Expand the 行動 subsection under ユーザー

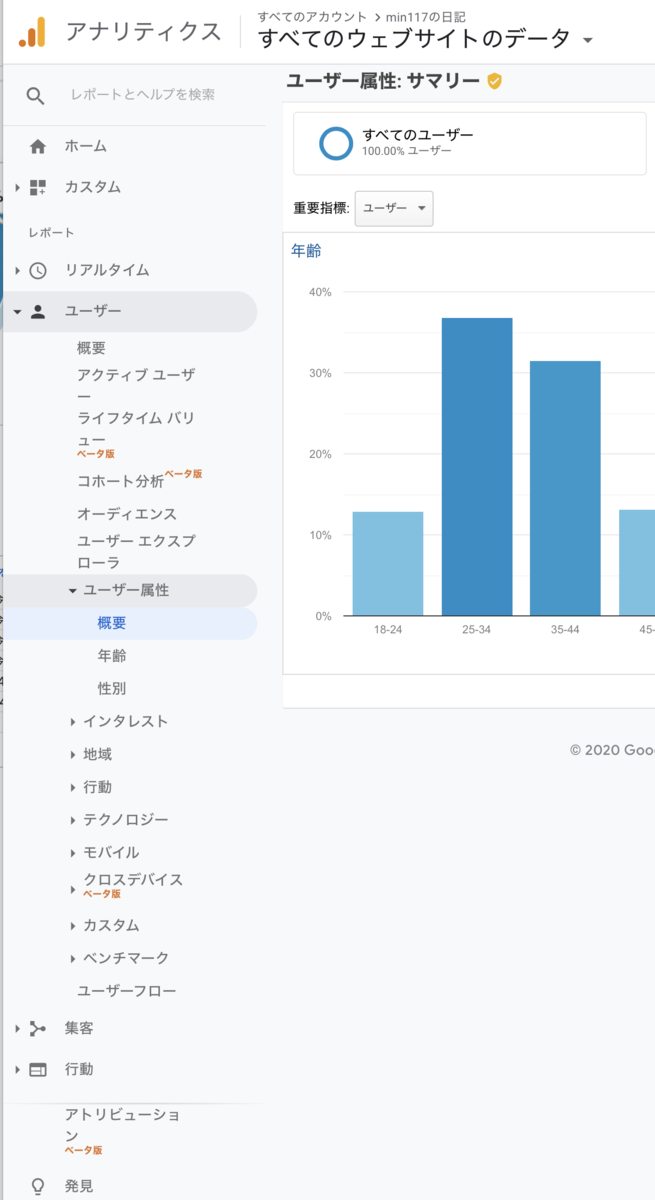pos(73,787)
